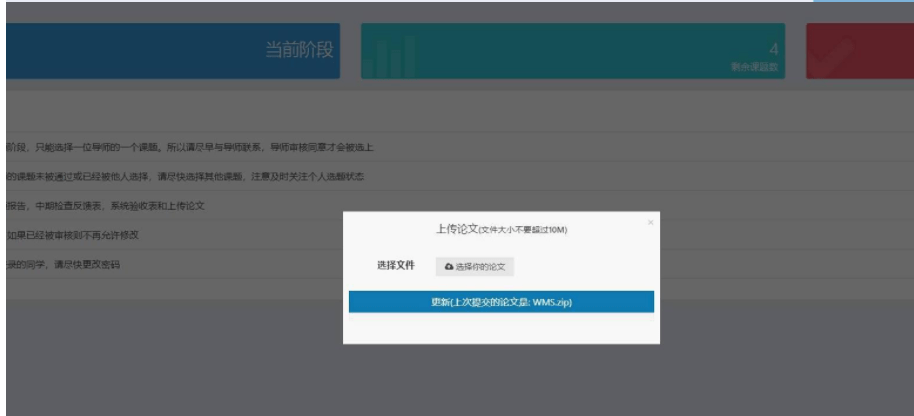
Task: Click the blue 当前阶段 card
Action: 173,51
